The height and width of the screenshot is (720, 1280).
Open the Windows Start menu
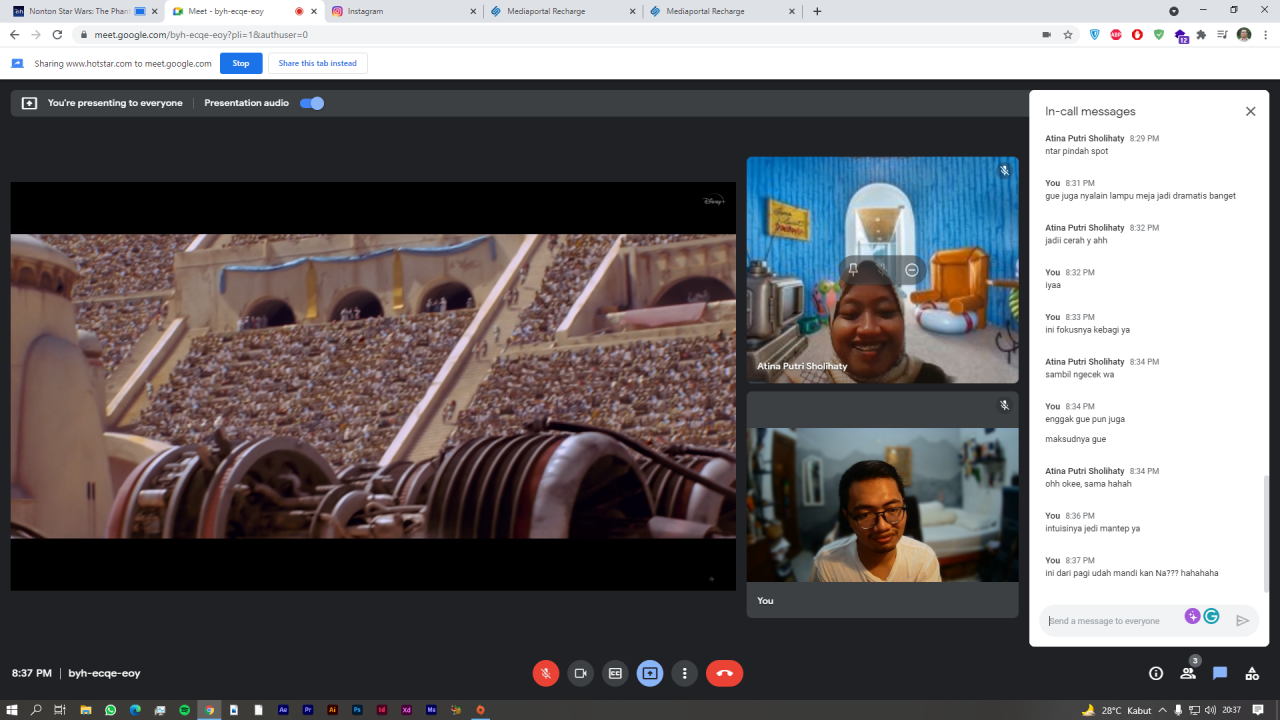pos(12,710)
